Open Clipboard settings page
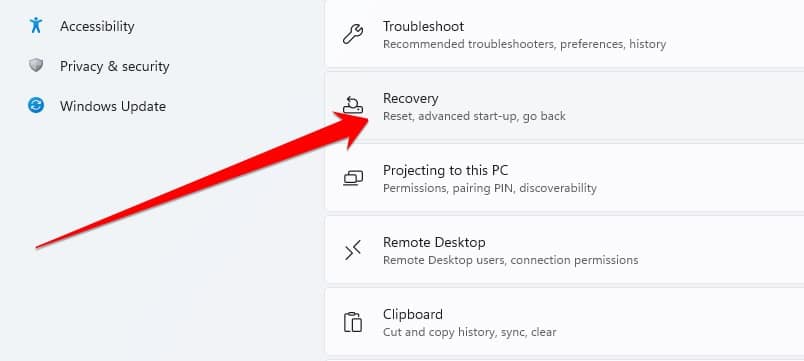The width and height of the screenshot is (804, 361). pos(564,321)
